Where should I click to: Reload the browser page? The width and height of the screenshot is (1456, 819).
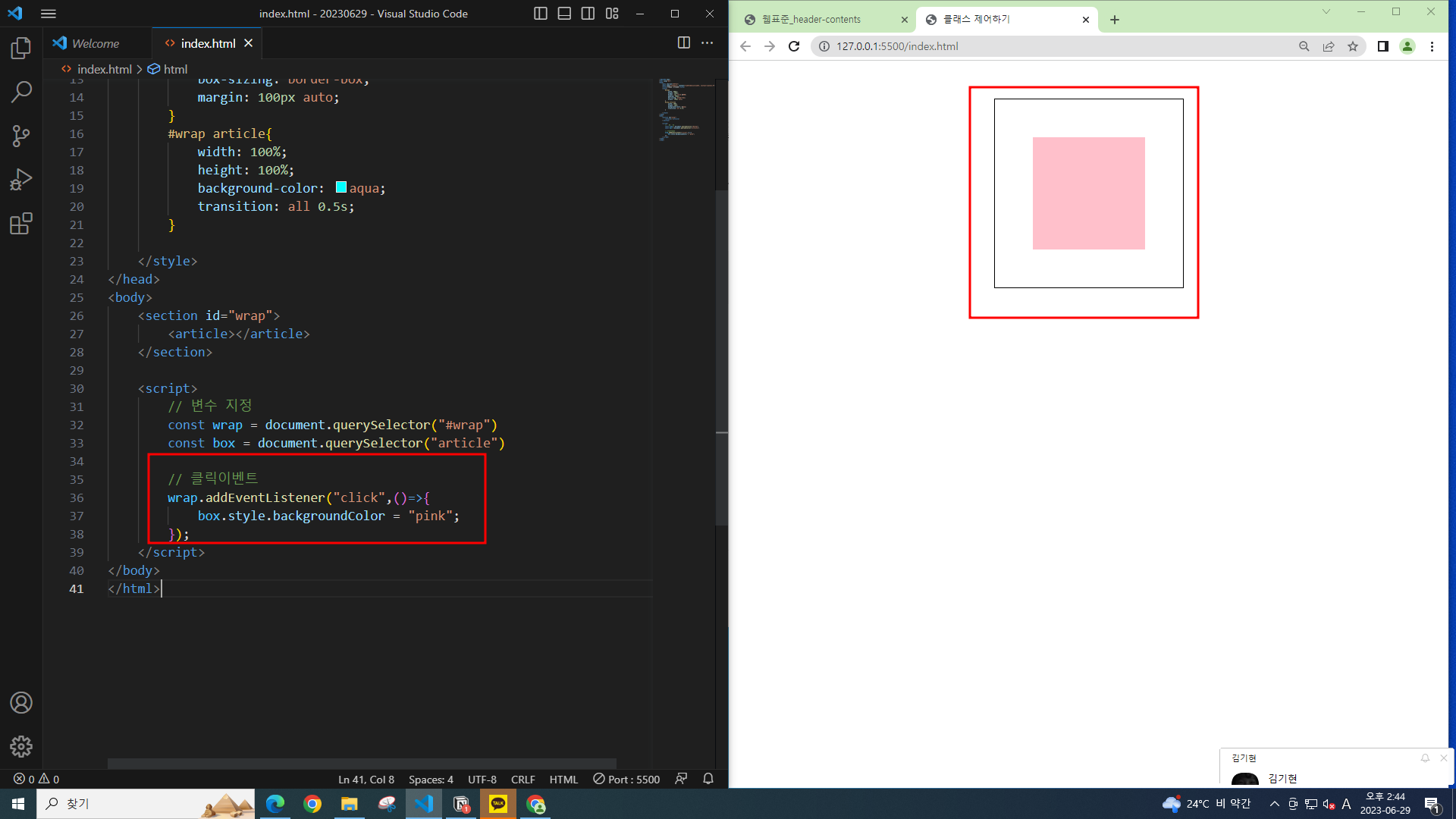[794, 46]
